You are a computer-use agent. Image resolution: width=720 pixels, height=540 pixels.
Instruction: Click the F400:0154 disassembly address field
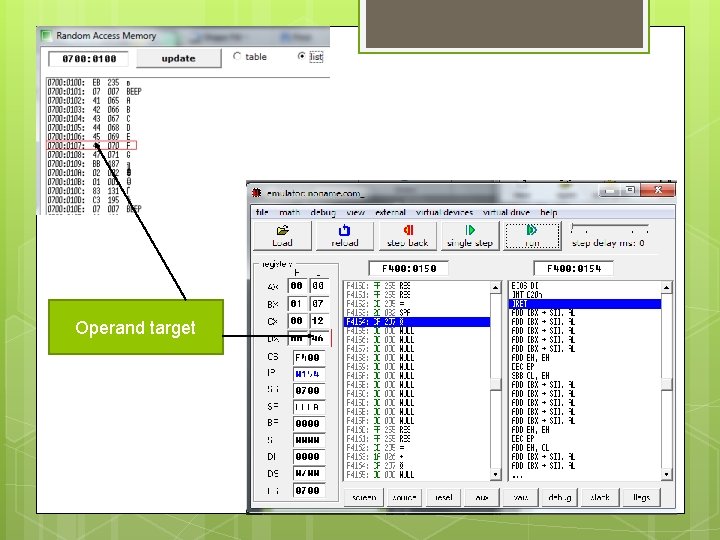(x=574, y=268)
